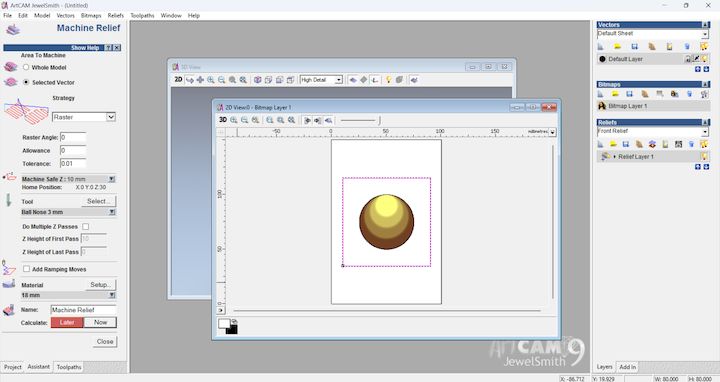The height and width of the screenshot is (382, 720).
Task: Open the Vectors menu
Action: (x=66, y=15)
